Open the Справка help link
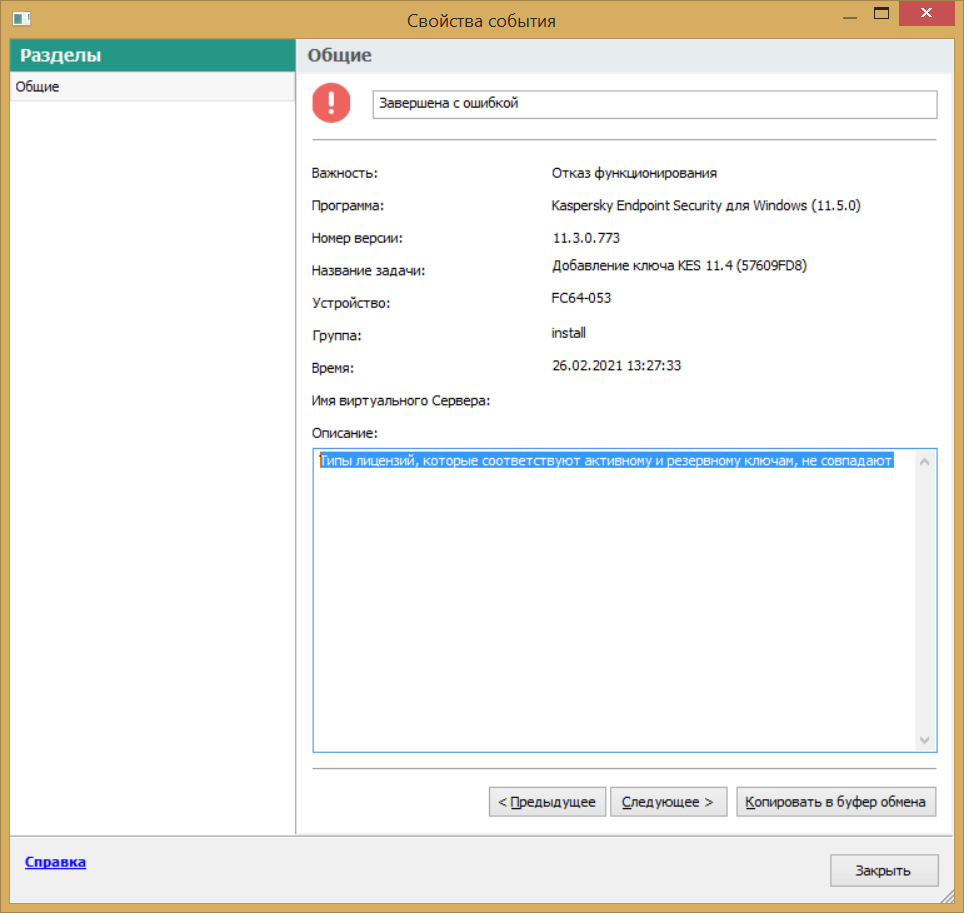The height and width of the screenshot is (913, 964). pyautogui.click(x=55, y=862)
